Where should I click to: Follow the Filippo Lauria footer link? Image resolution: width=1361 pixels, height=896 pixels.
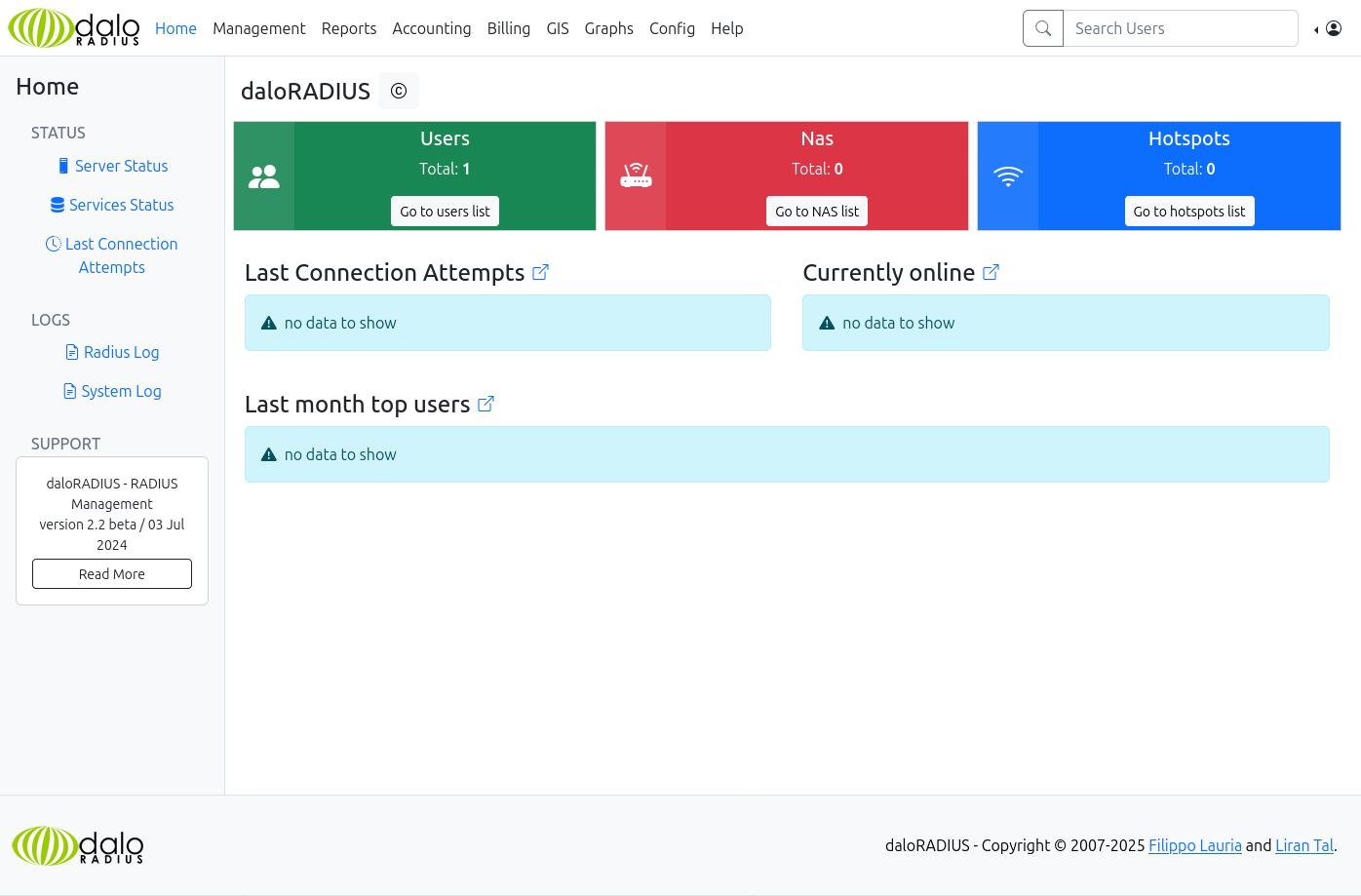(x=1194, y=845)
